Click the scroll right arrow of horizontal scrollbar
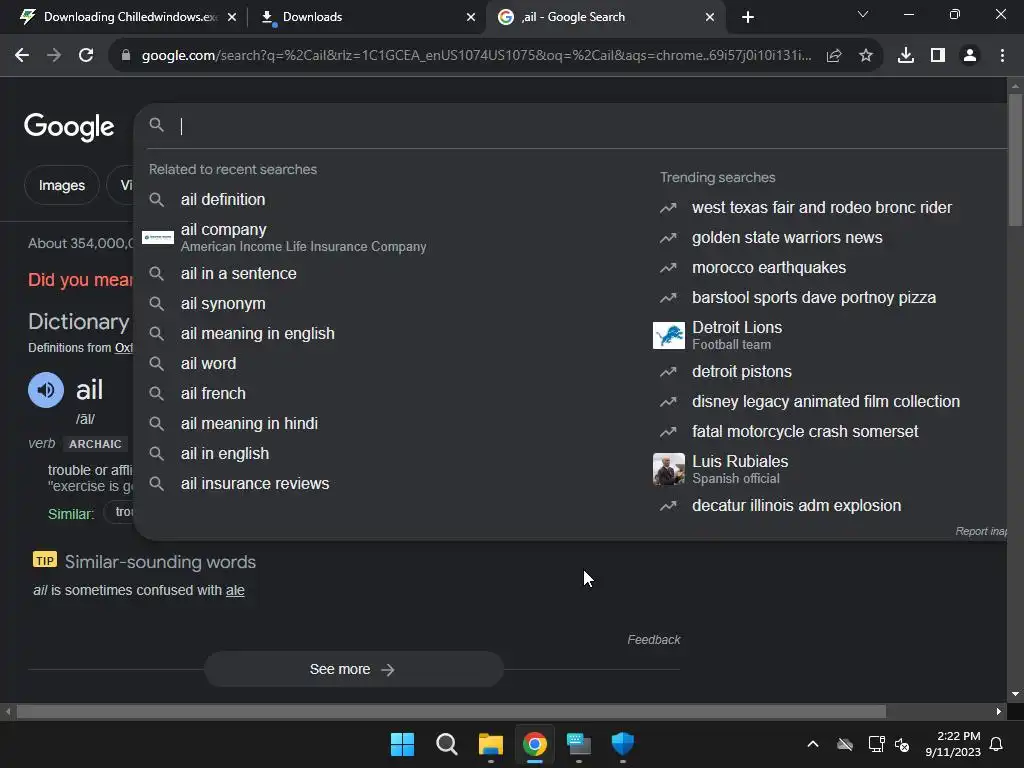 click(x=999, y=711)
